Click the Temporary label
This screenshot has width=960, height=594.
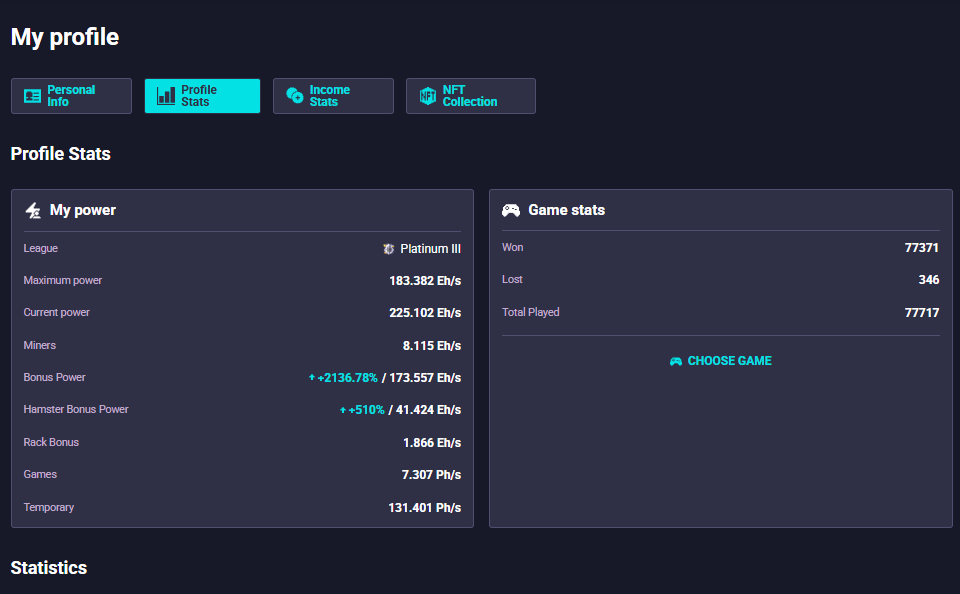[48, 507]
